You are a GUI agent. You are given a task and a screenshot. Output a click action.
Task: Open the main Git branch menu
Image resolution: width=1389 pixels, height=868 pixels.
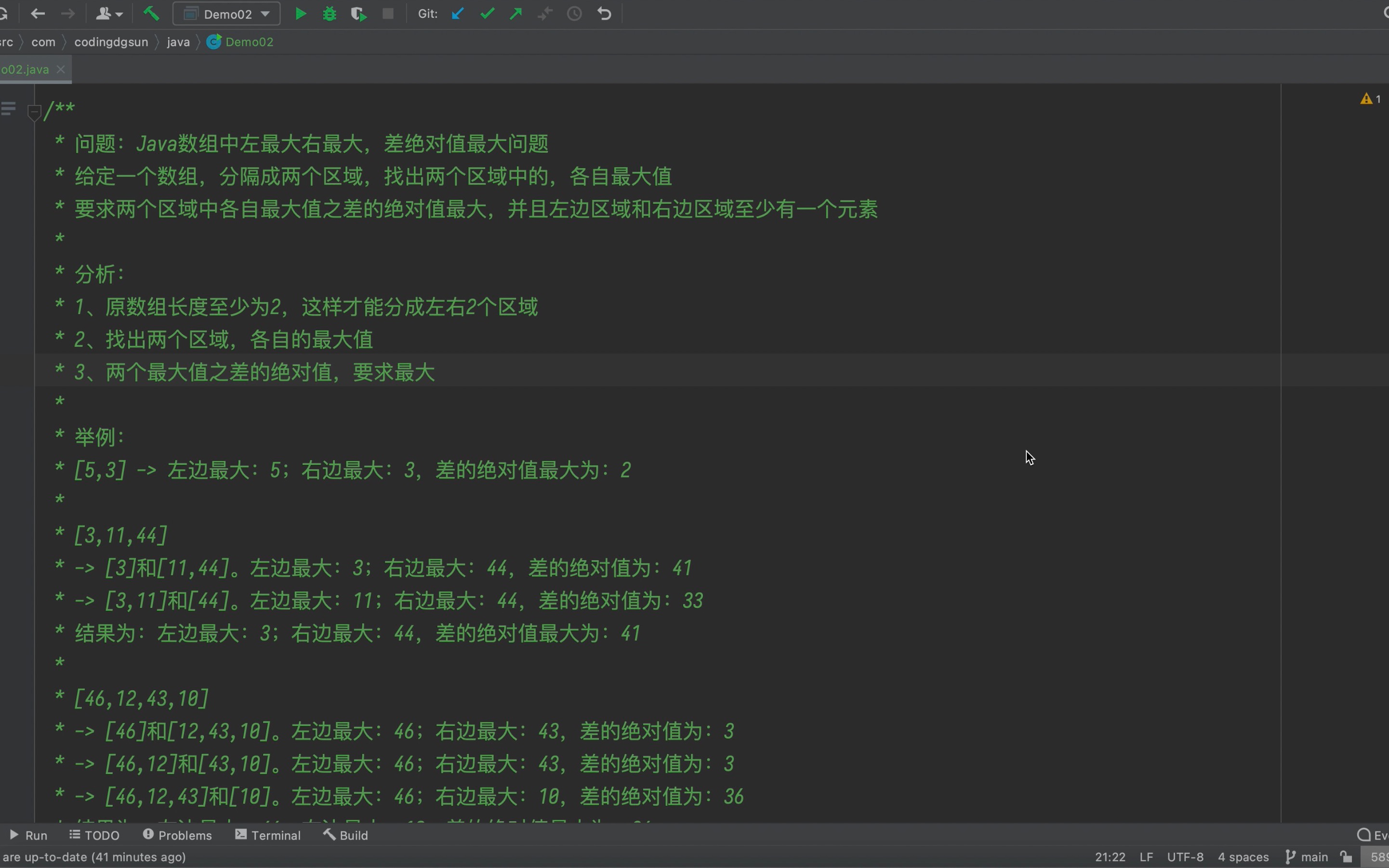[x=1306, y=857]
